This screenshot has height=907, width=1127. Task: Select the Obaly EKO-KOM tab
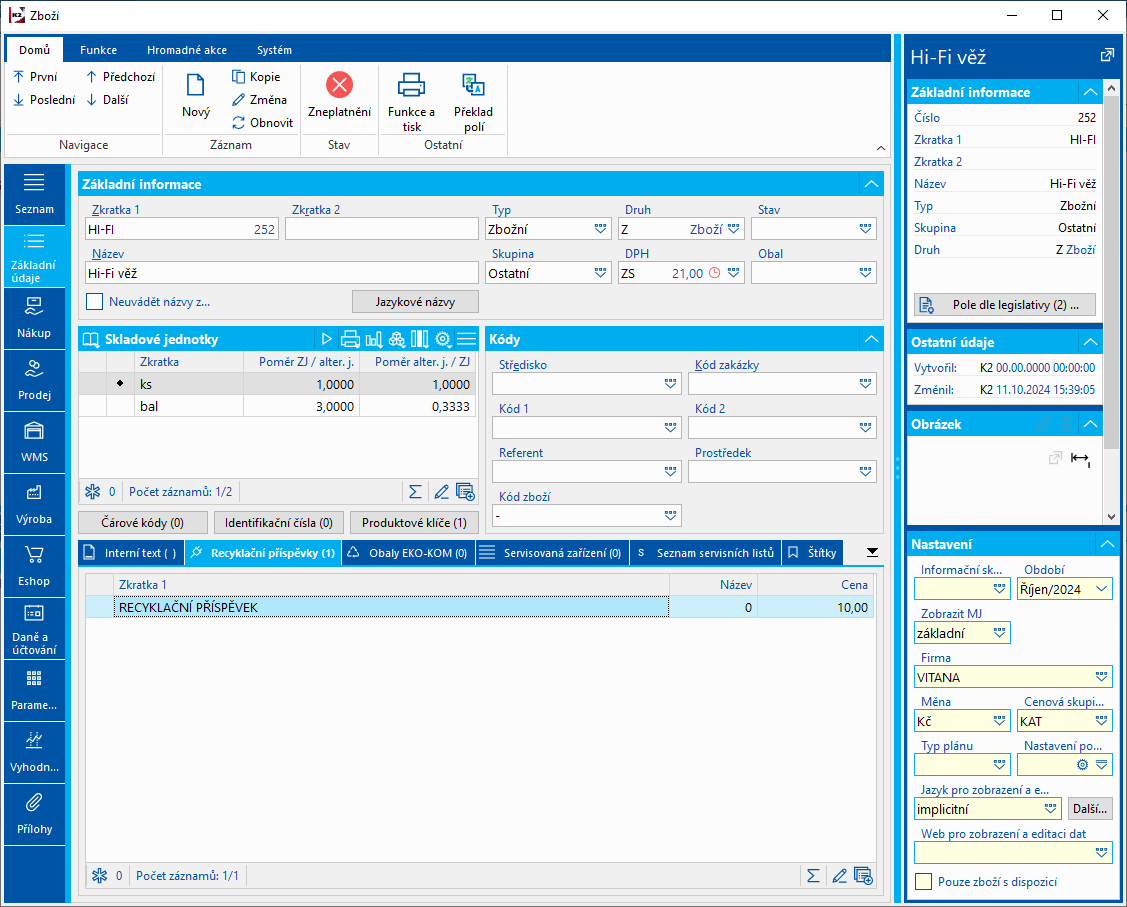(x=409, y=552)
